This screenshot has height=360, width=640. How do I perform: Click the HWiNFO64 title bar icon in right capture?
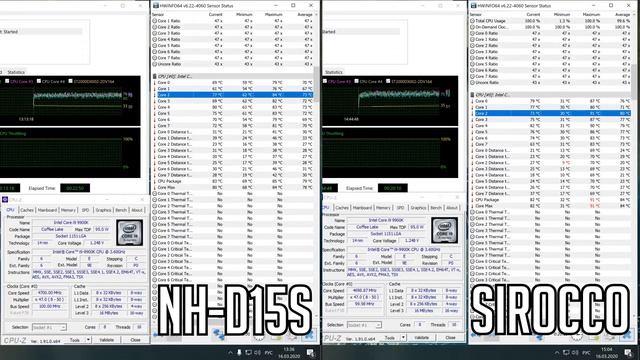pos(473,6)
